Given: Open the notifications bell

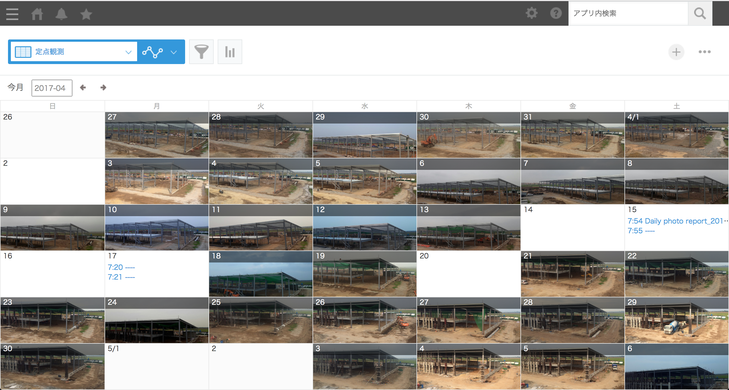Looking at the screenshot, I should [61, 14].
